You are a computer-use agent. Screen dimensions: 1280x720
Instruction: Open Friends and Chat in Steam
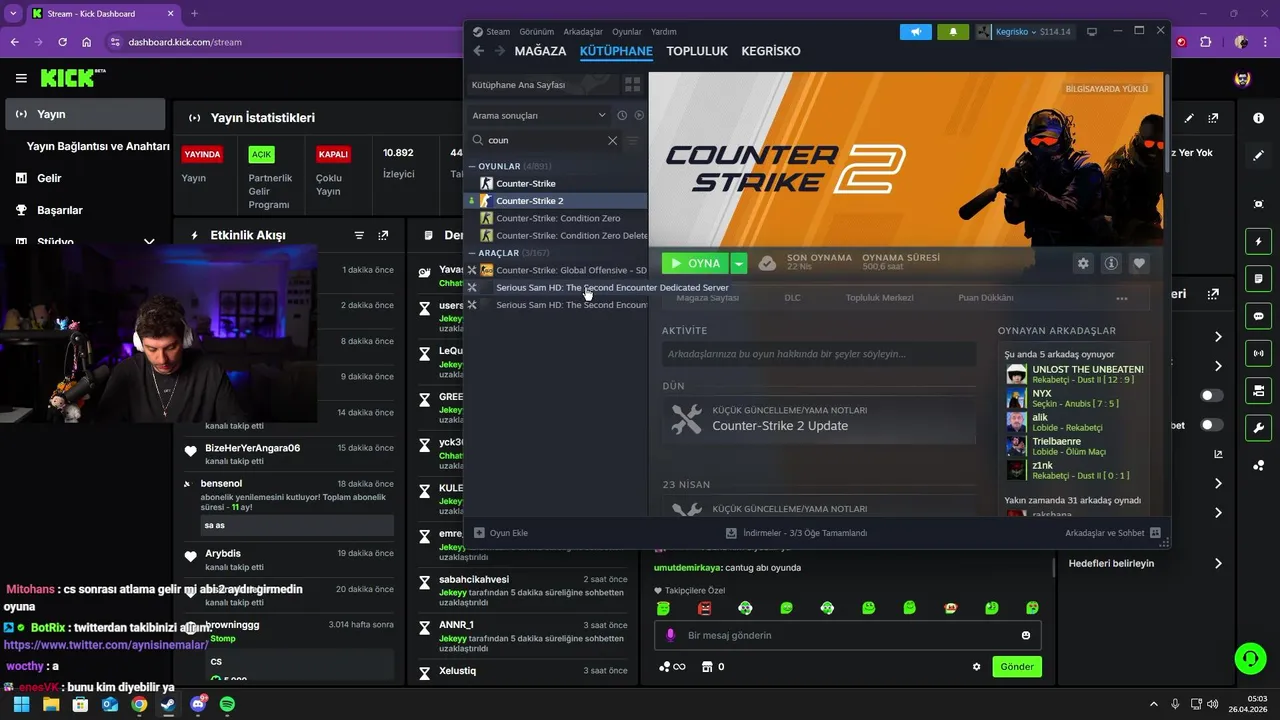point(1112,533)
